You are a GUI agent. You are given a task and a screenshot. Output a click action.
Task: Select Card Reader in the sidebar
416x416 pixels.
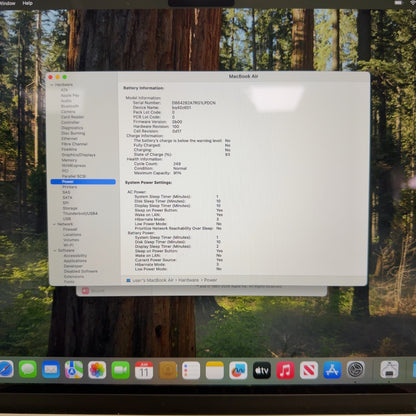click(x=72, y=117)
